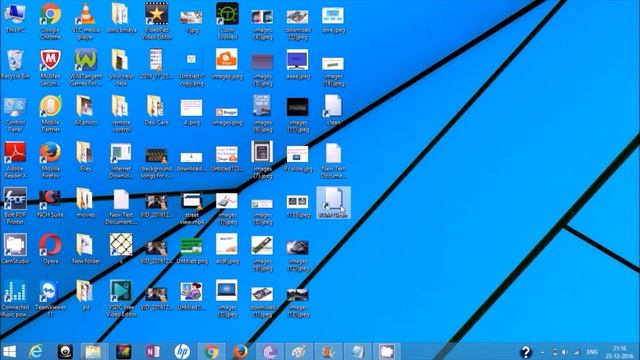Open the 'movies' folder
The height and width of the screenshot is (360, 640).
(x=86, y=203)
